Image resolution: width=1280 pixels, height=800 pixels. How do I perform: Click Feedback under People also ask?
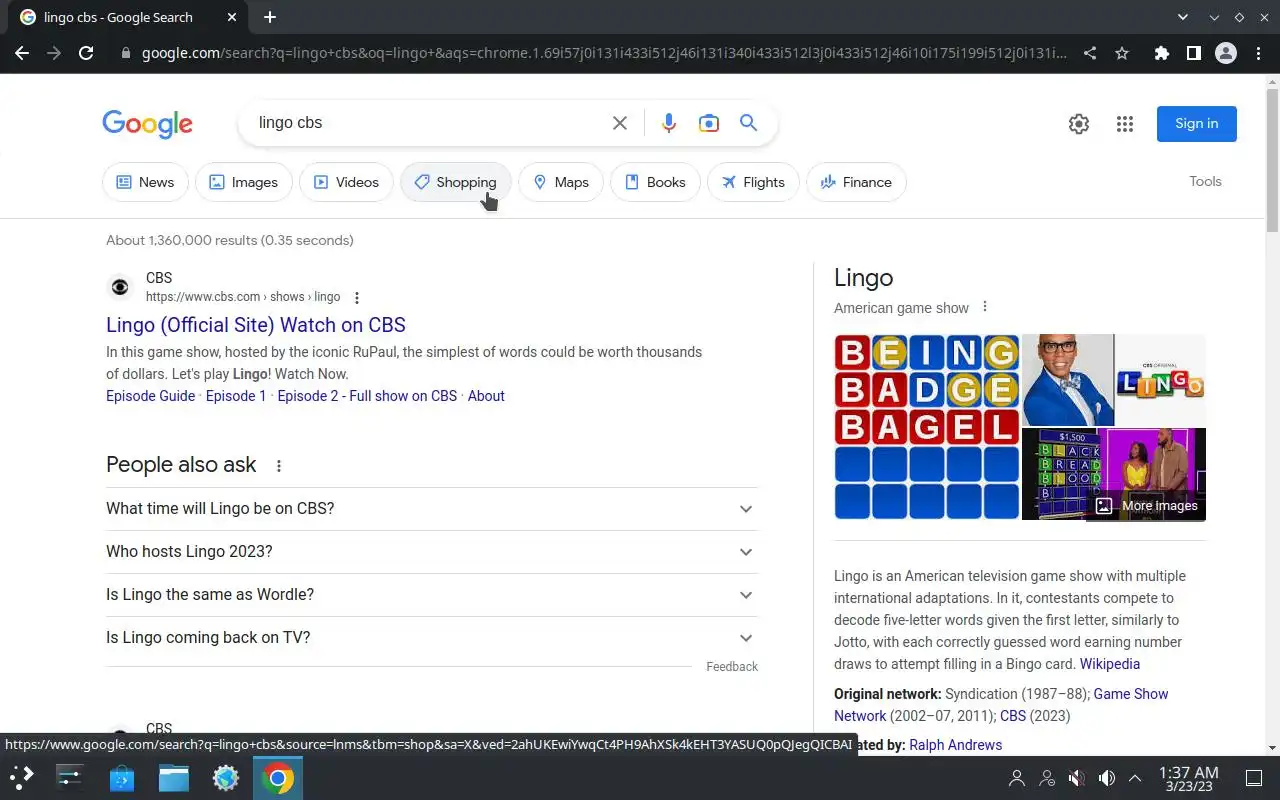pos(732,667)
